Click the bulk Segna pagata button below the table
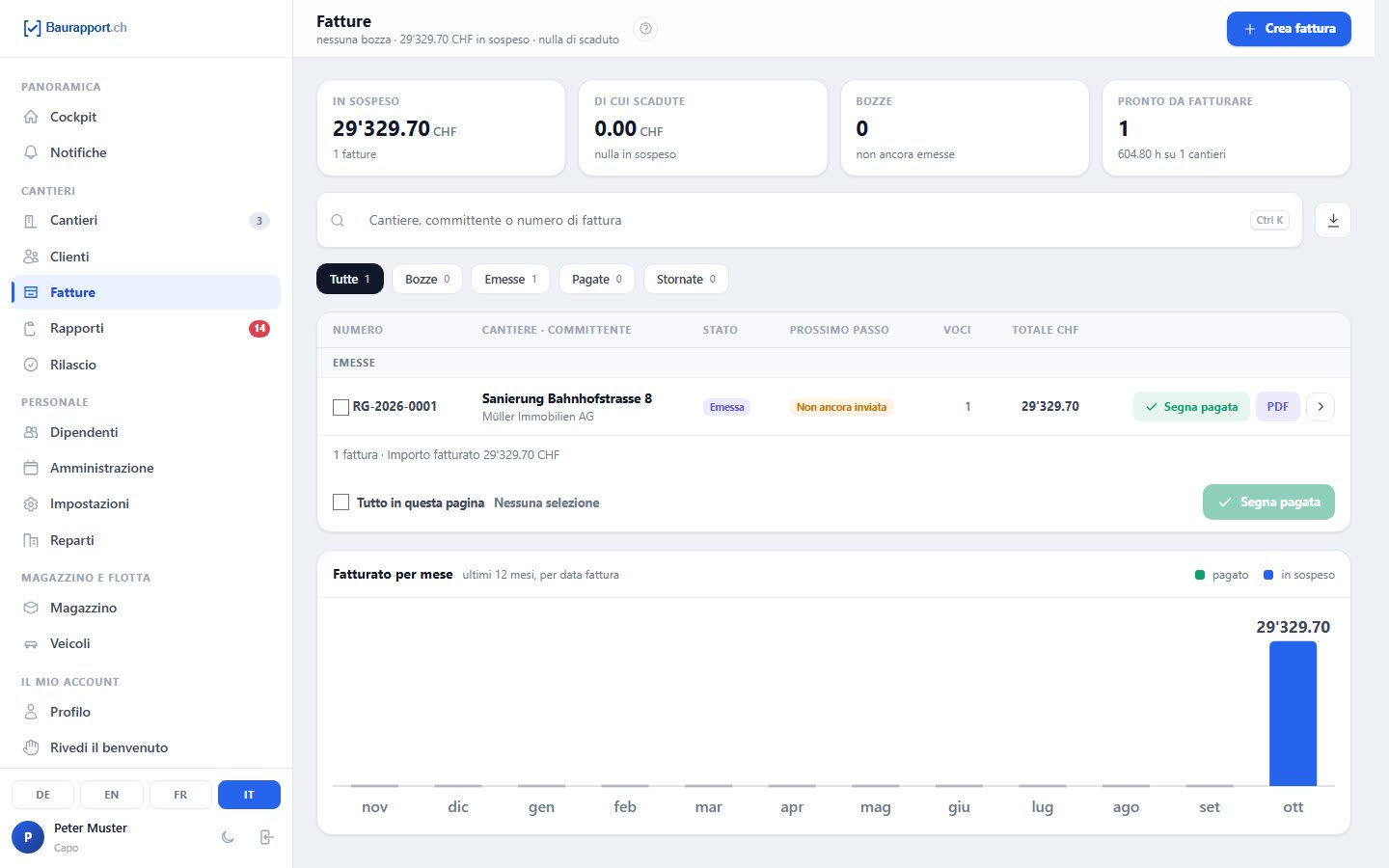The height and width of the screenshot is (868, 1389). click(x=1268, y=502)
